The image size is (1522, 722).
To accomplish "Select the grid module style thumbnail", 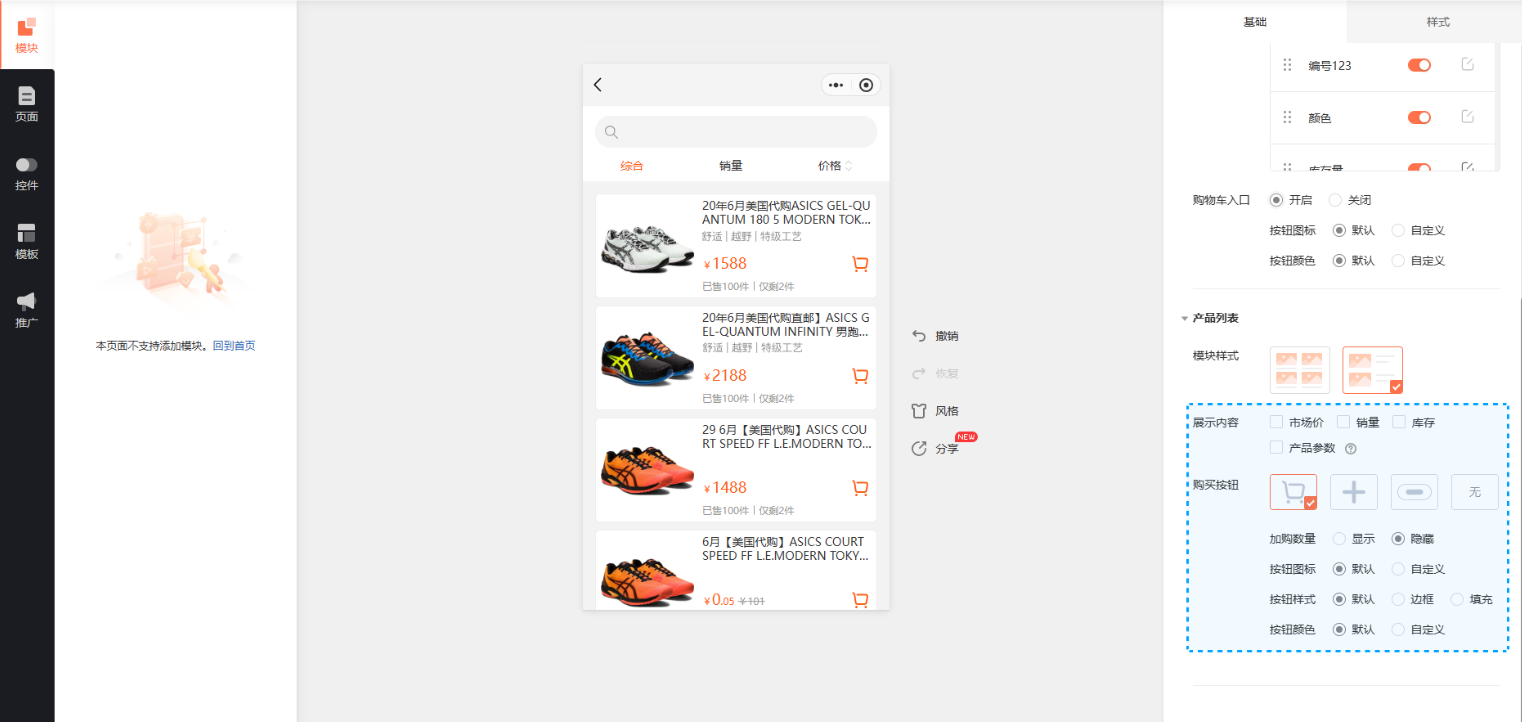I will click(x=1300, y=370).
